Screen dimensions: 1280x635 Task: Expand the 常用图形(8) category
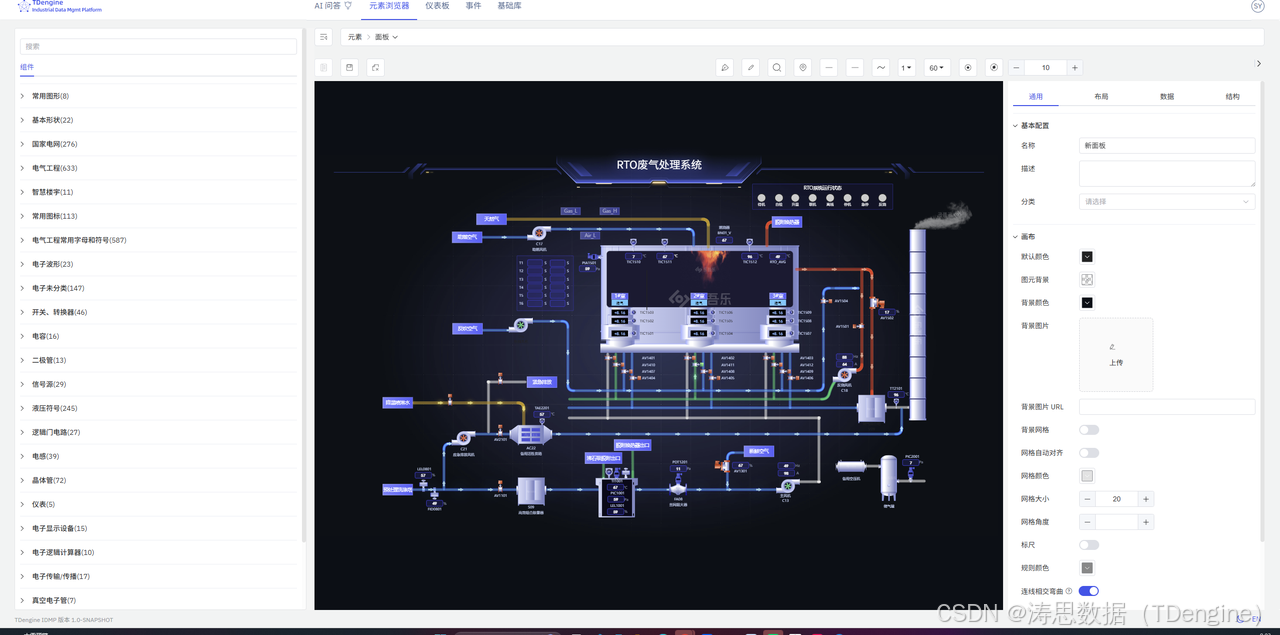(22, 96)
